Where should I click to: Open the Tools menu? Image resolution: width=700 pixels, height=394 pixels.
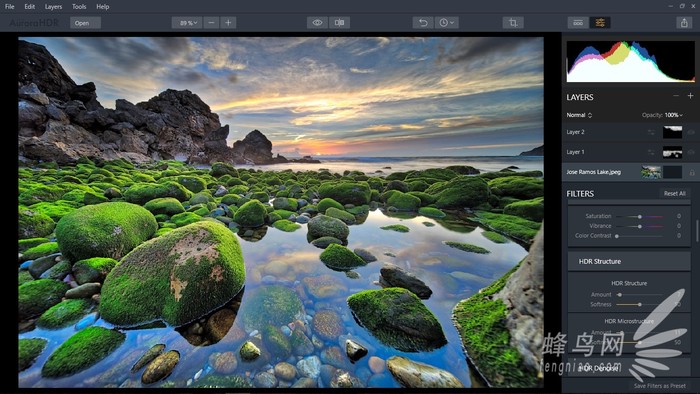pos(79,7)
